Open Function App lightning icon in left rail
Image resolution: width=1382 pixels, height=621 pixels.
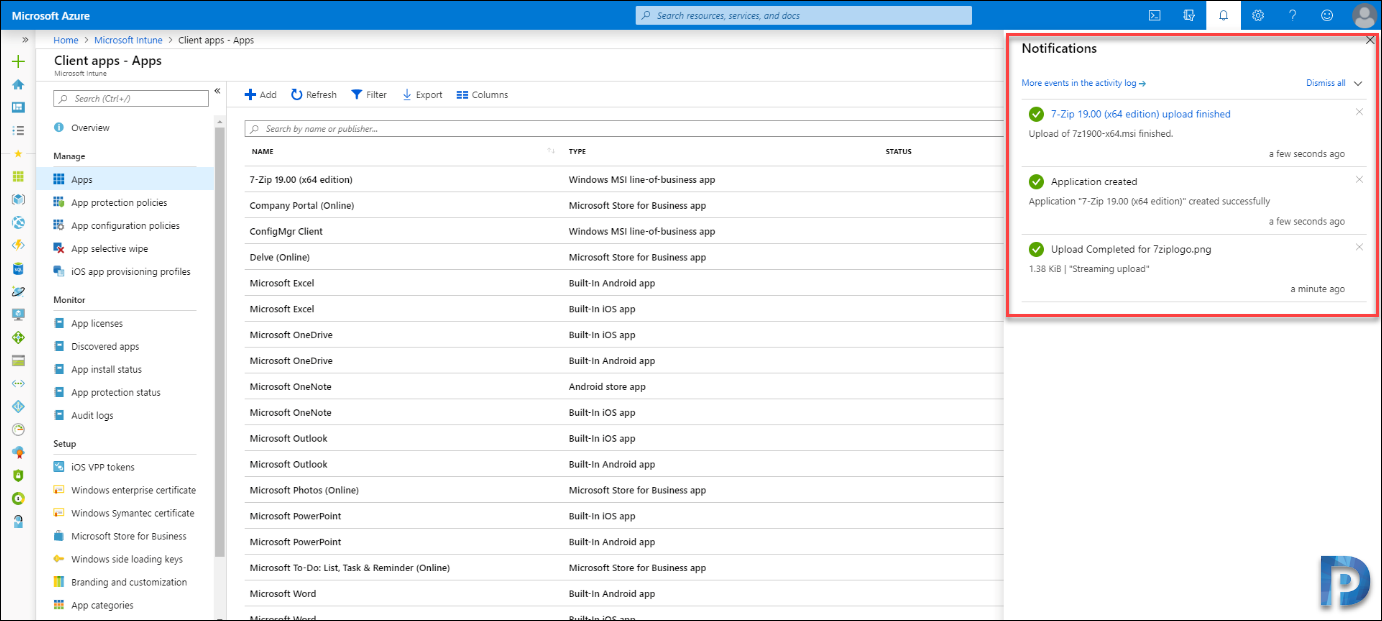tap(18, 245)
